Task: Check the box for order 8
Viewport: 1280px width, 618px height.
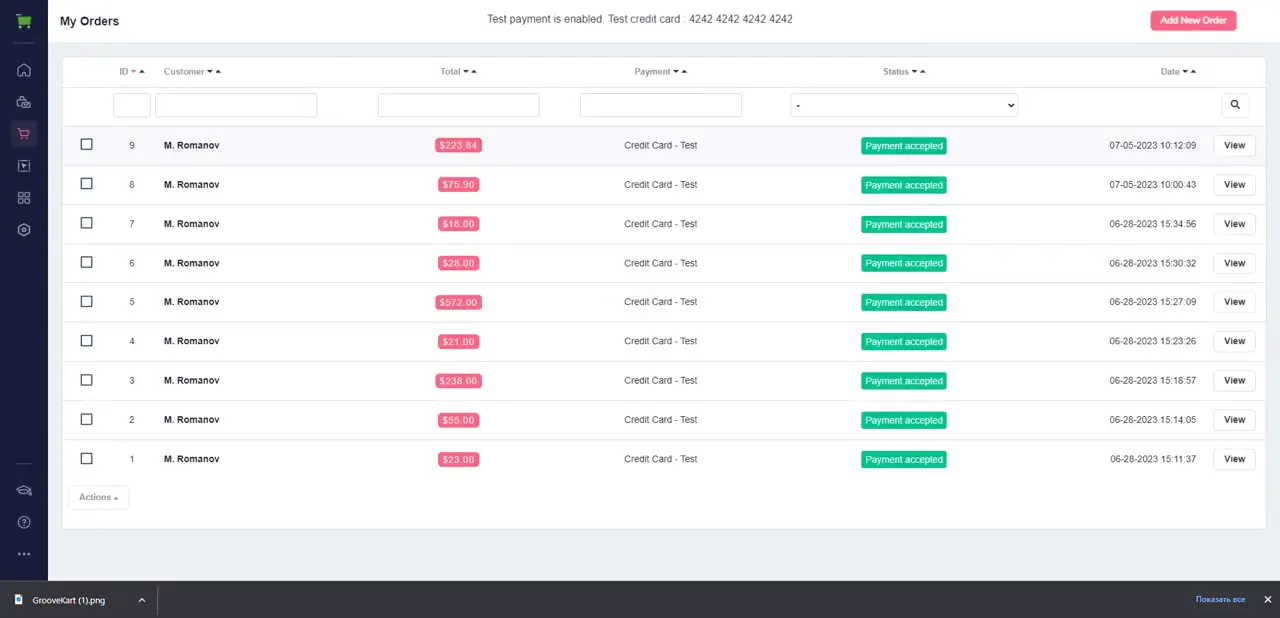Action: coord(86,183)
